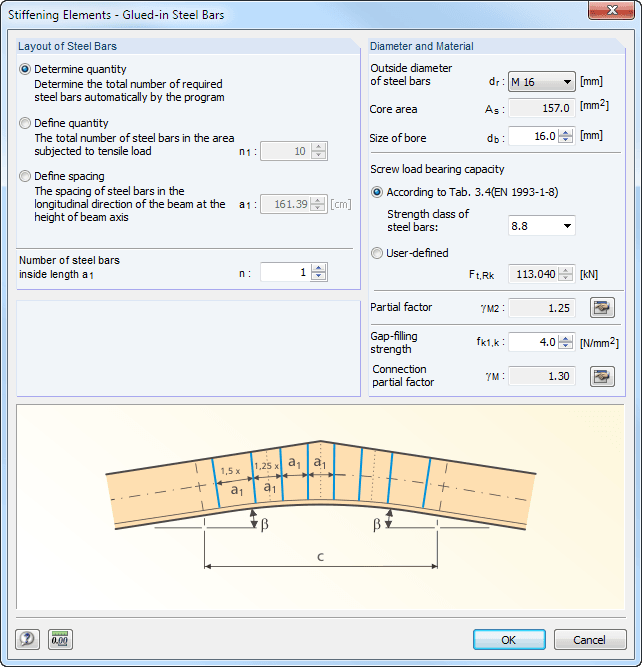
Task: Select According to Tab. 3.4 option
Action: tap(377, 192)
